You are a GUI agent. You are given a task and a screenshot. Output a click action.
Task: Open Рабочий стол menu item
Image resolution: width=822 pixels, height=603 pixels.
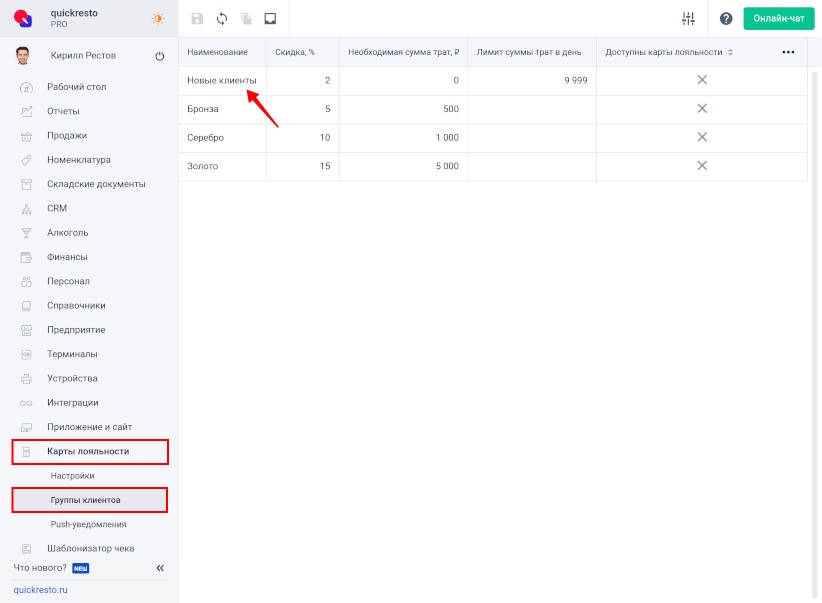(x=77, y=87)
